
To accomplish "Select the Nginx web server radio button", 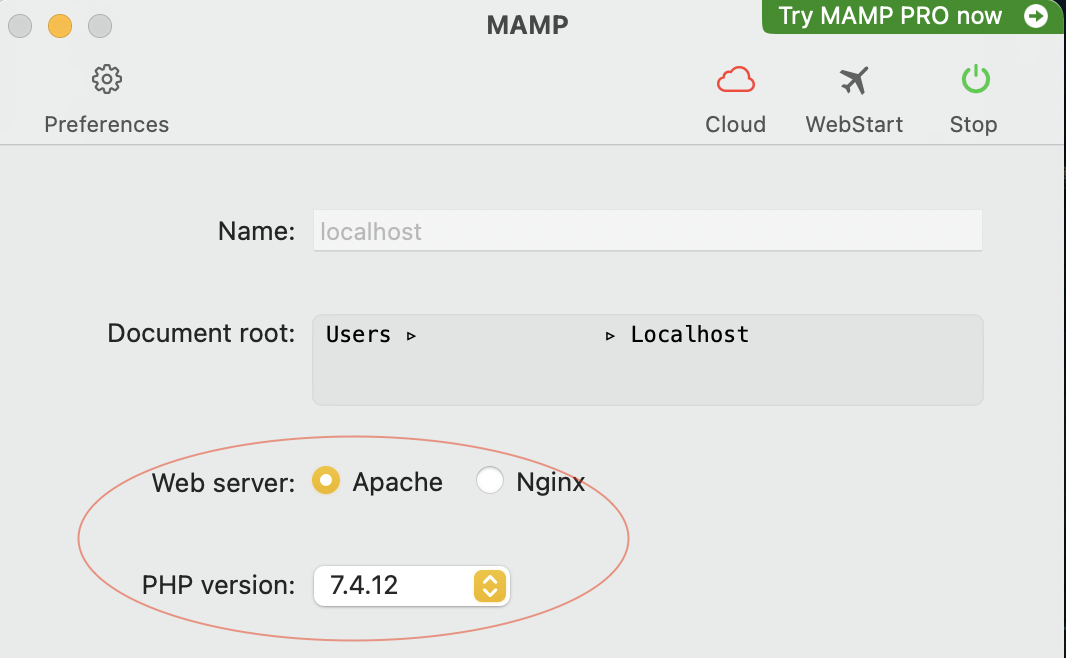I will tap(489, 481).
